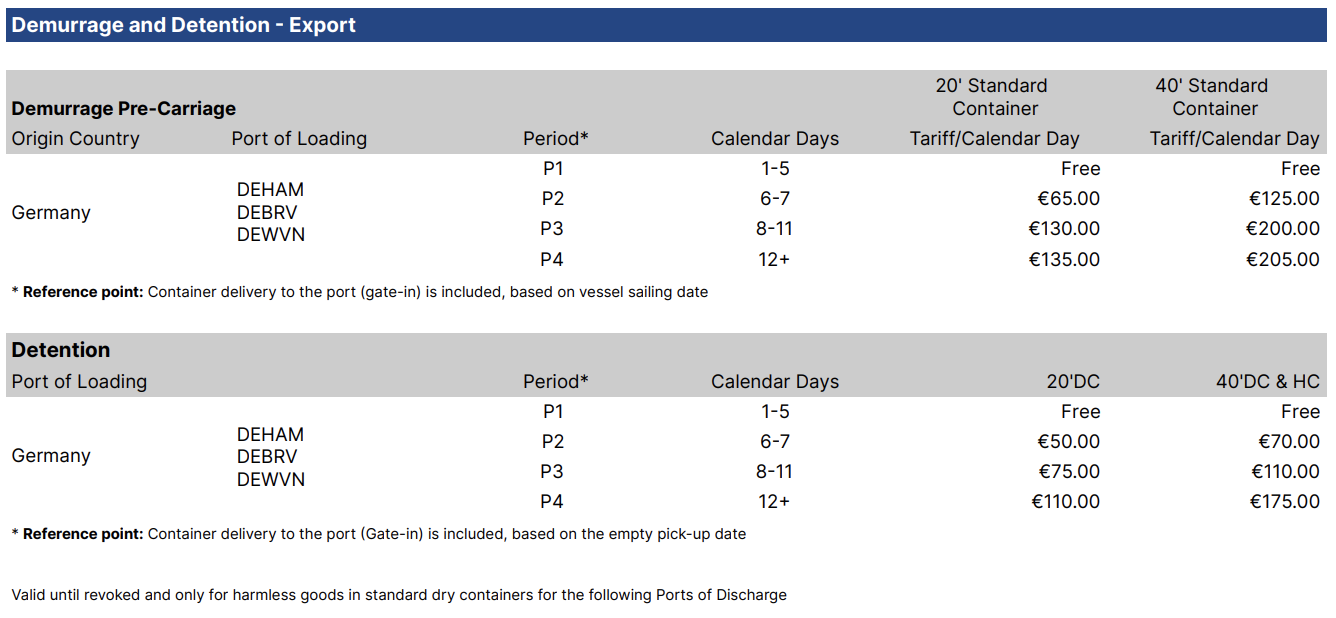This screenshot has height=618, width=1336.
Task: Select the €125.00 40' Standard tariff
Action: tap(1284, 198)
